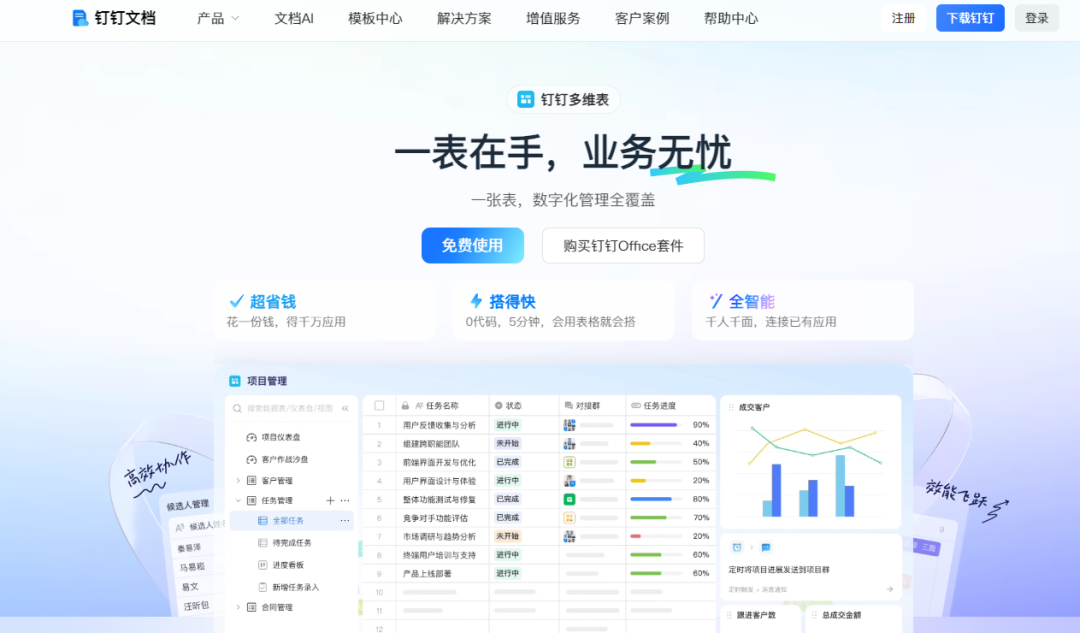Screen dimensions: 1080x633
Task: Click the 钉钉多维表 badge icon
Action: pyautogui.click(x=526, y=100)
